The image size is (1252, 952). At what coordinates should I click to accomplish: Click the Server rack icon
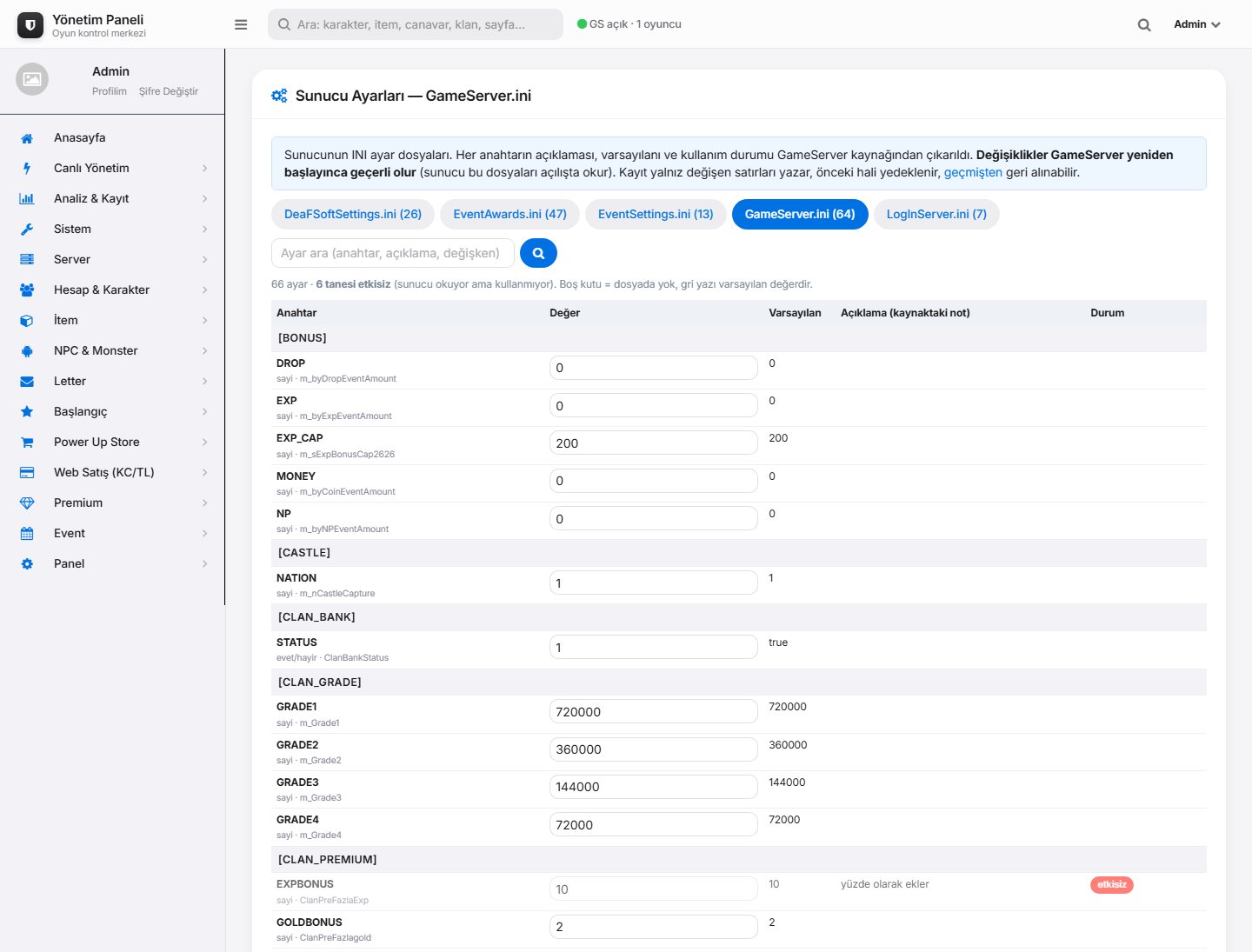point(27,260)
